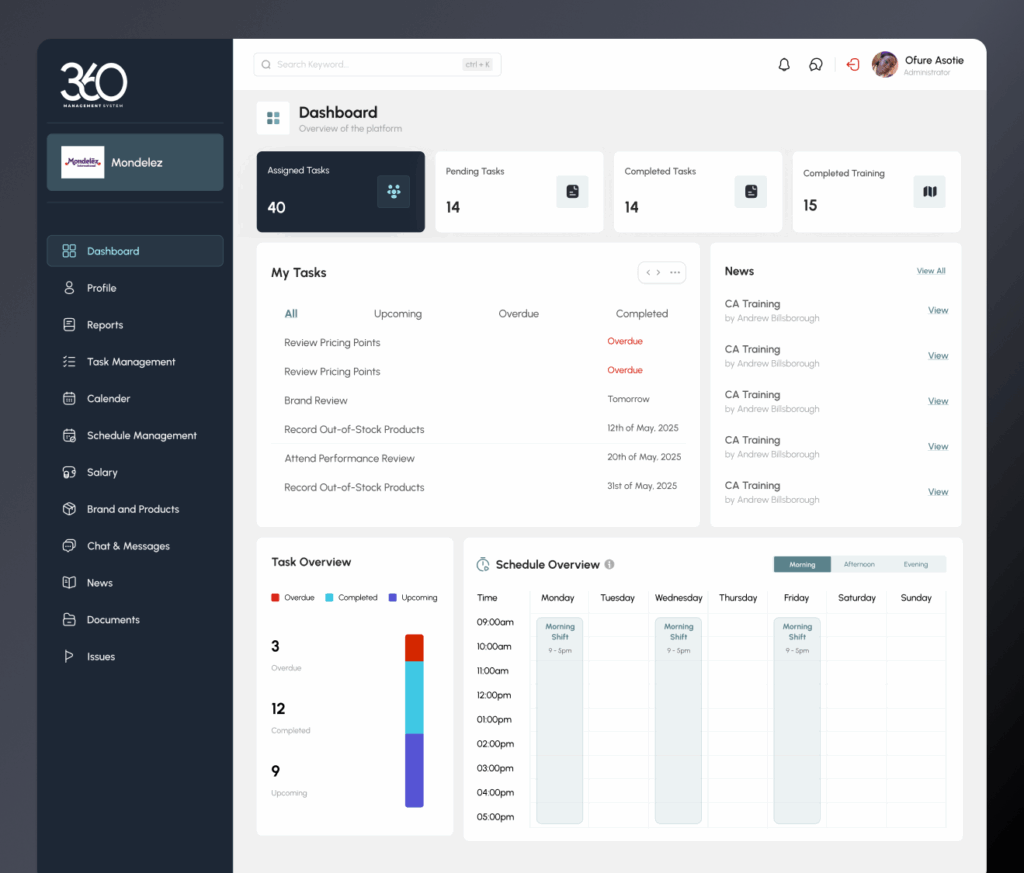Click the Schedule Overview info icon
Viewport: 1024px width, 873px height.
click(610, 565)
